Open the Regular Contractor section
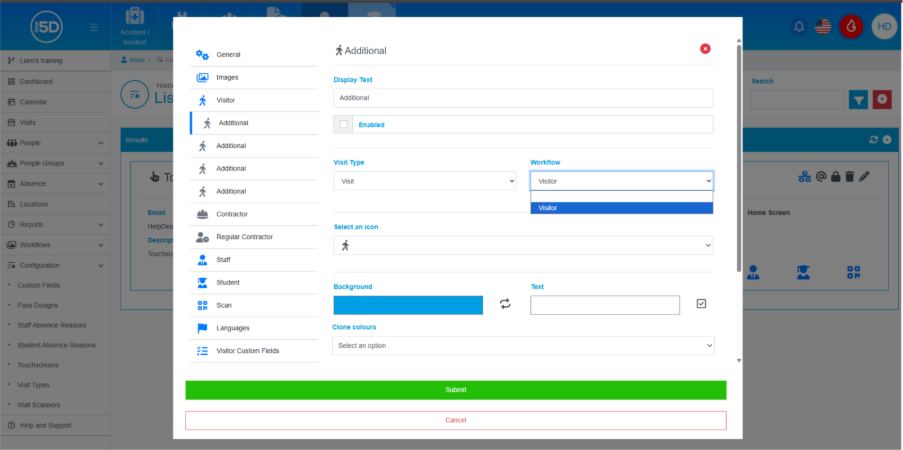The image size is (903, 450). [254, 237]
